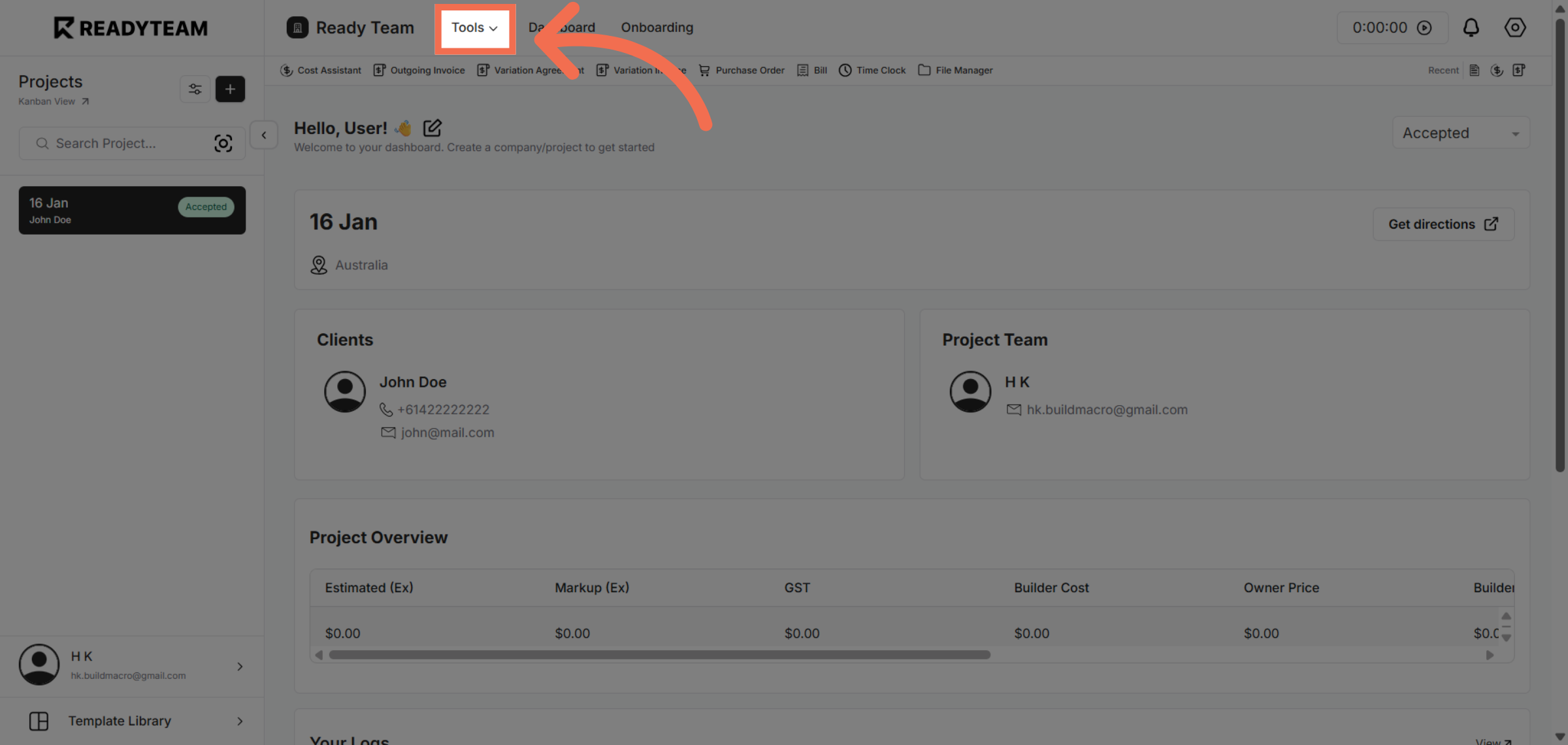Open the Purchase Order tool

[x=742, y=70]
